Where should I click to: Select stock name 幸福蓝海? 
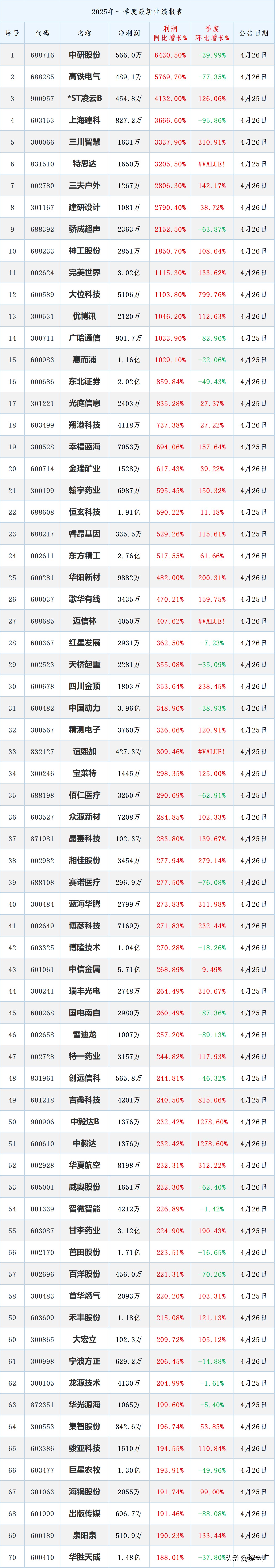[x=85, y=447]
